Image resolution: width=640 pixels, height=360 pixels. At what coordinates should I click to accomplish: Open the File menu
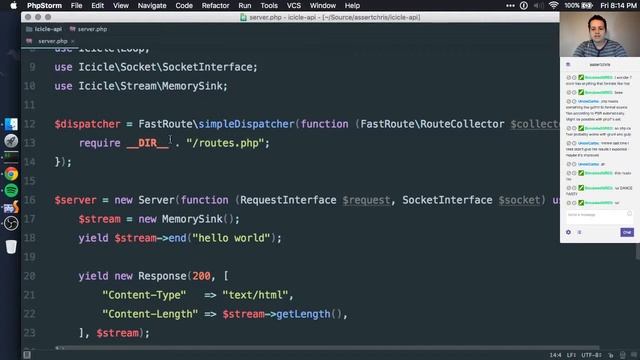[x=76, y=6]
